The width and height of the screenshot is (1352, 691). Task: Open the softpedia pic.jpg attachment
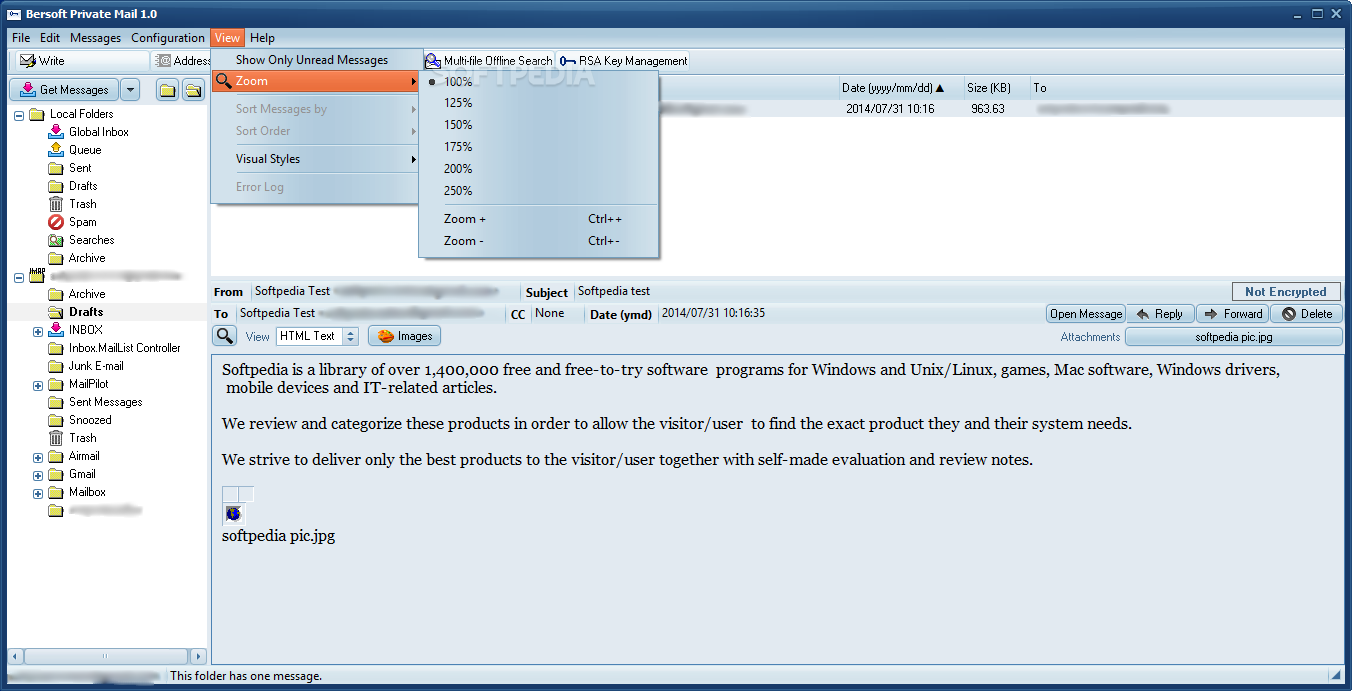(1234, 337)
